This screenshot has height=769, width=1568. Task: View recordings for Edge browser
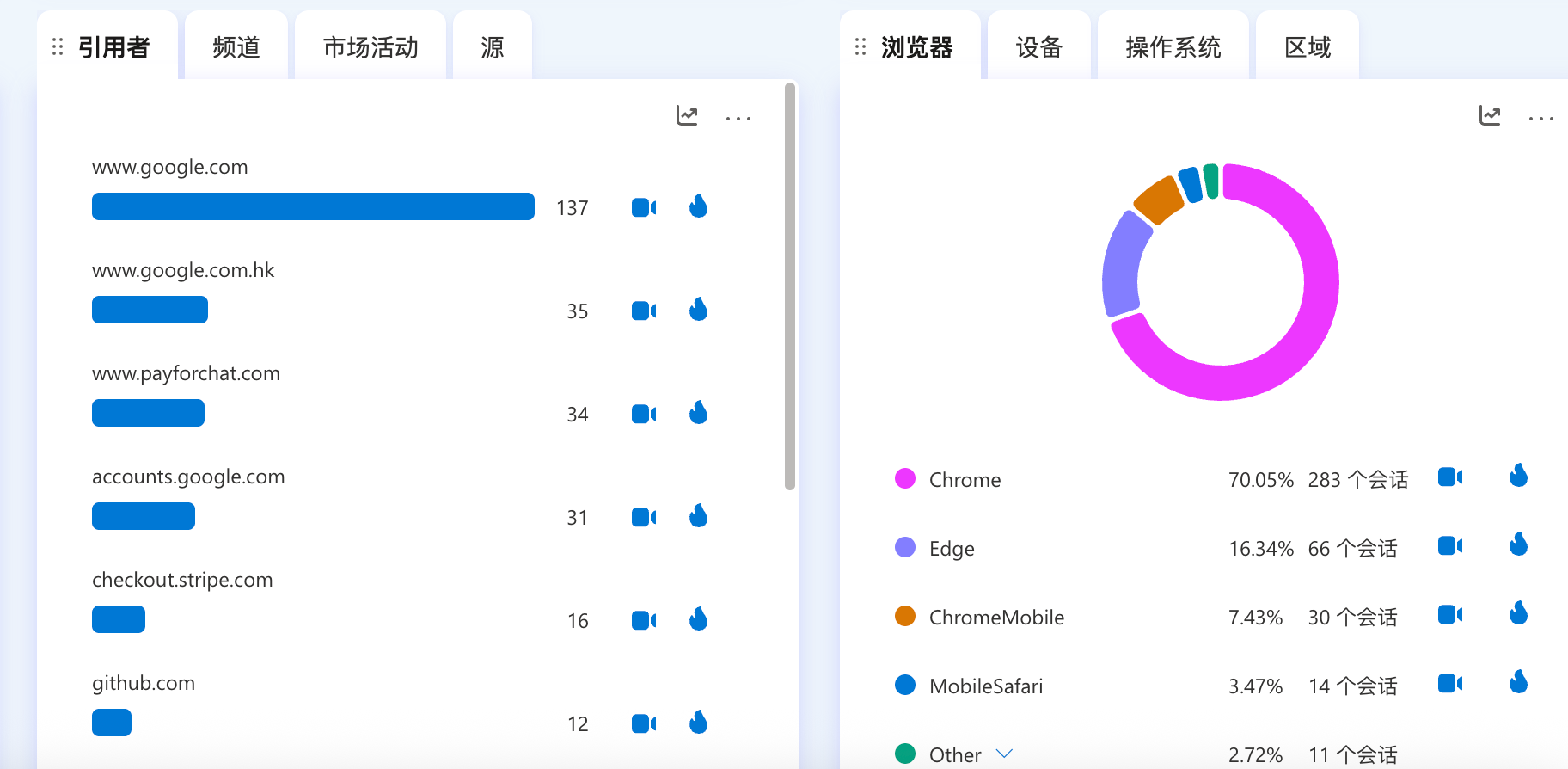coord(1450,545)
